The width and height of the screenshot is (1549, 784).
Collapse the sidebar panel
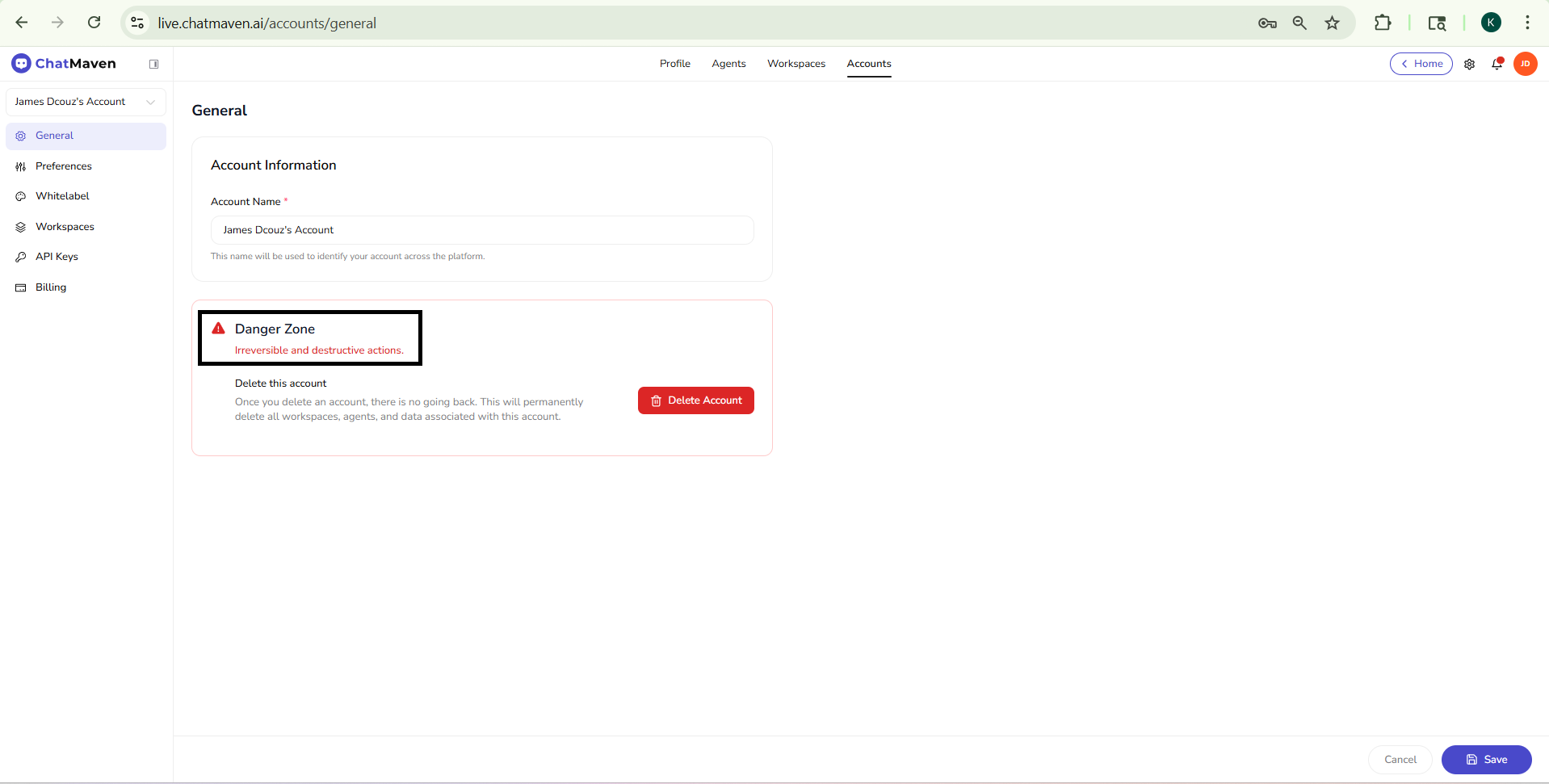click(x=153, y=64)
